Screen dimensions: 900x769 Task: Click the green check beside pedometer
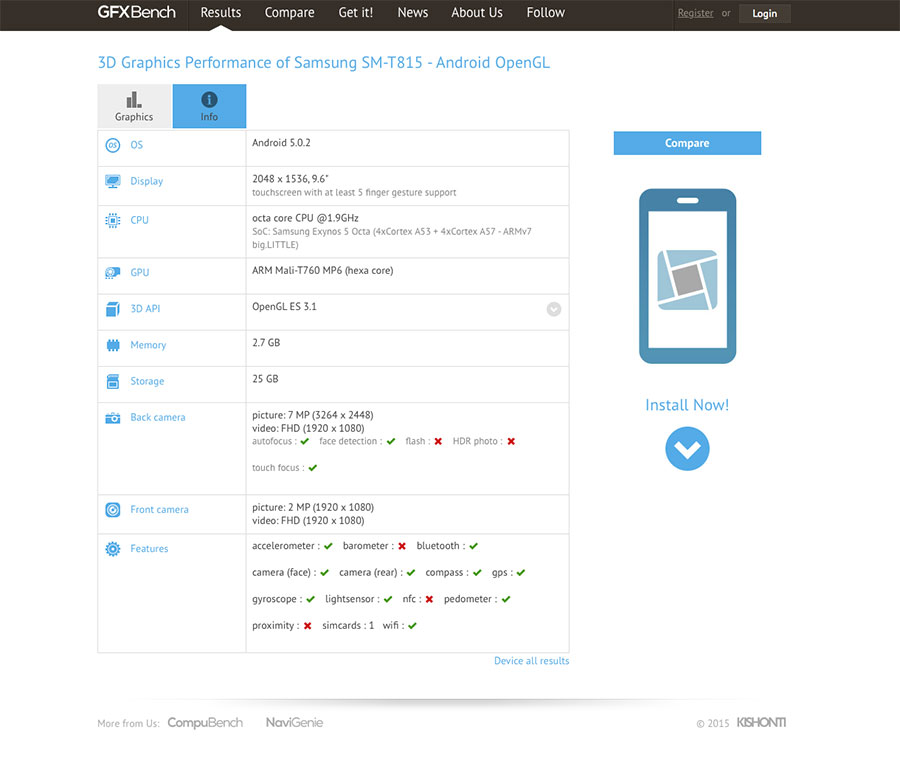[x=506, y=599]
